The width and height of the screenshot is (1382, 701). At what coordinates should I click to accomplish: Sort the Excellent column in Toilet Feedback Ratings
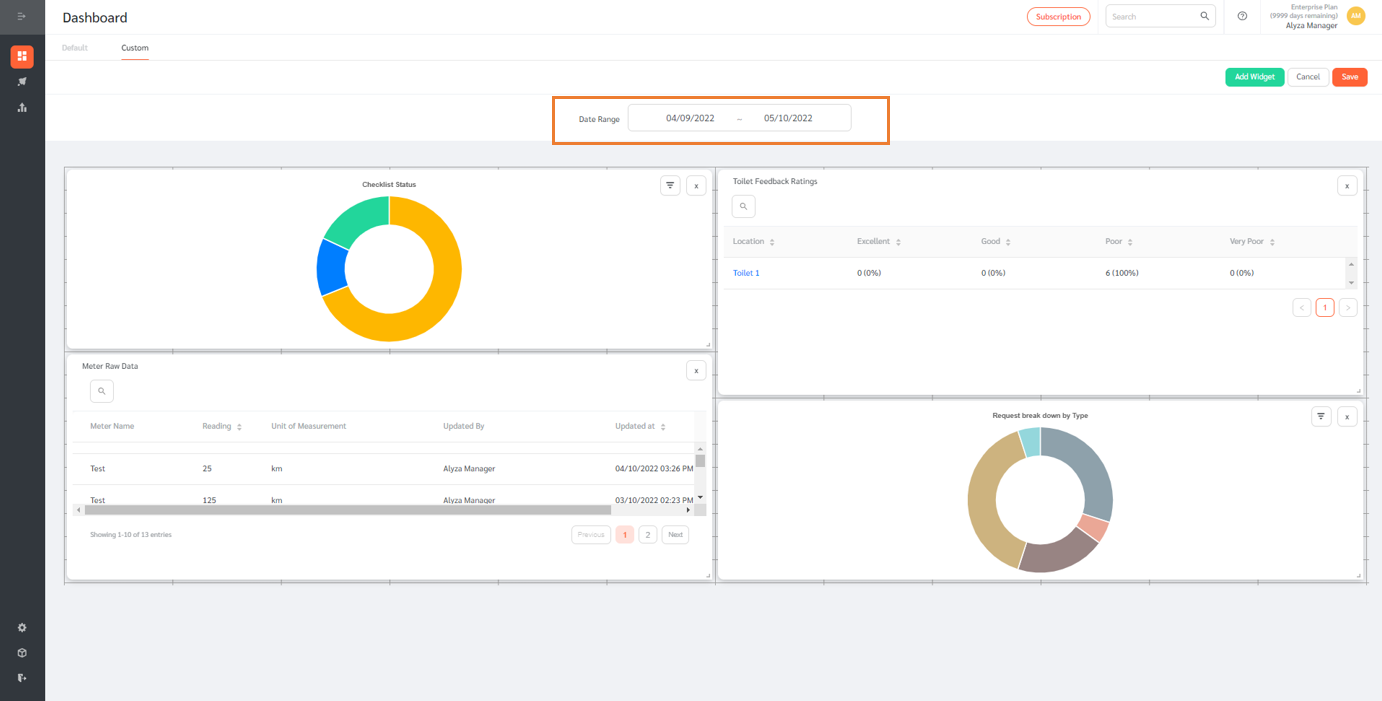click(897, 241)
